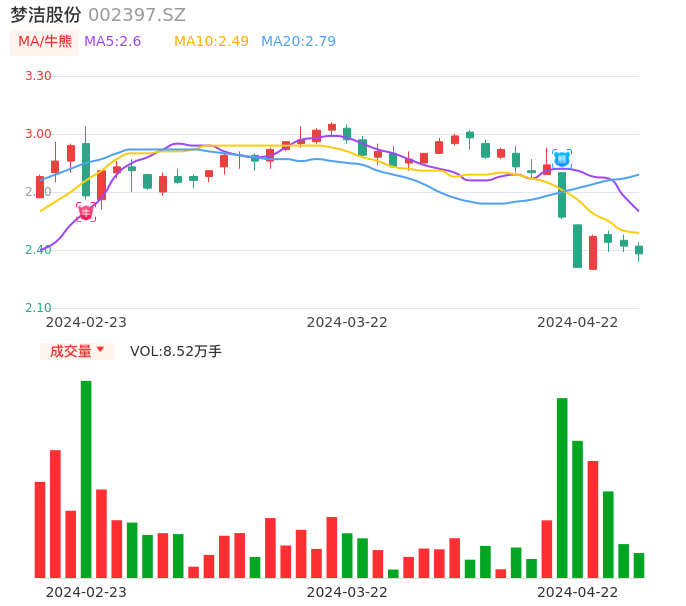Open the MA/牛熊 indicator selector
The image size is (686, 606).
pos(45,42)
